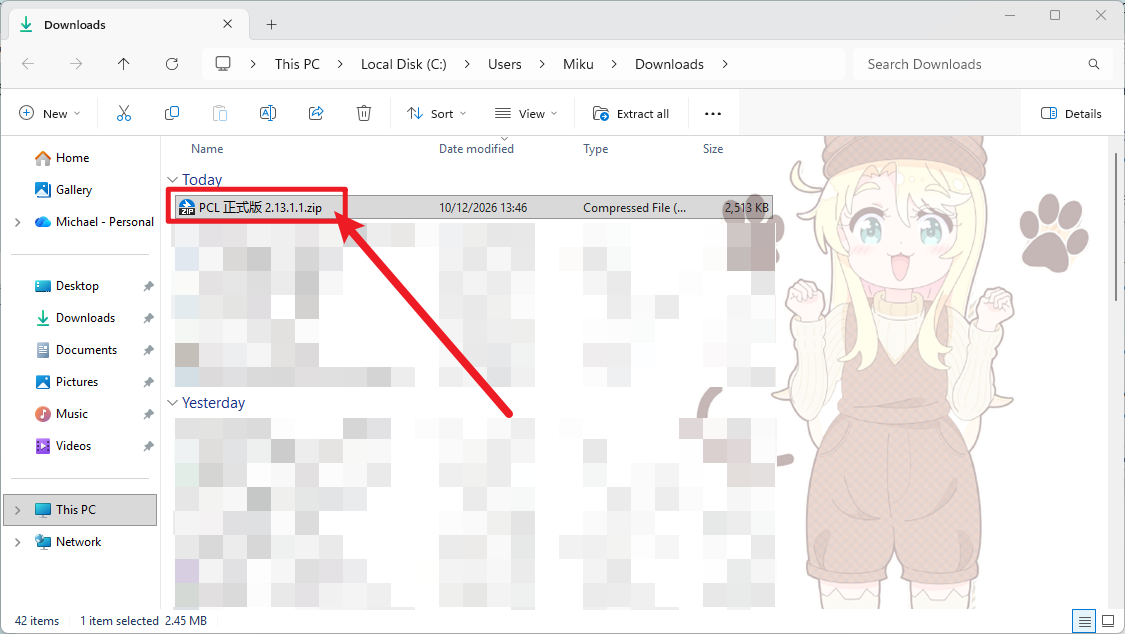Click the Copy icon in toolbar
1125x634 pixels.
tap(172, 113)
